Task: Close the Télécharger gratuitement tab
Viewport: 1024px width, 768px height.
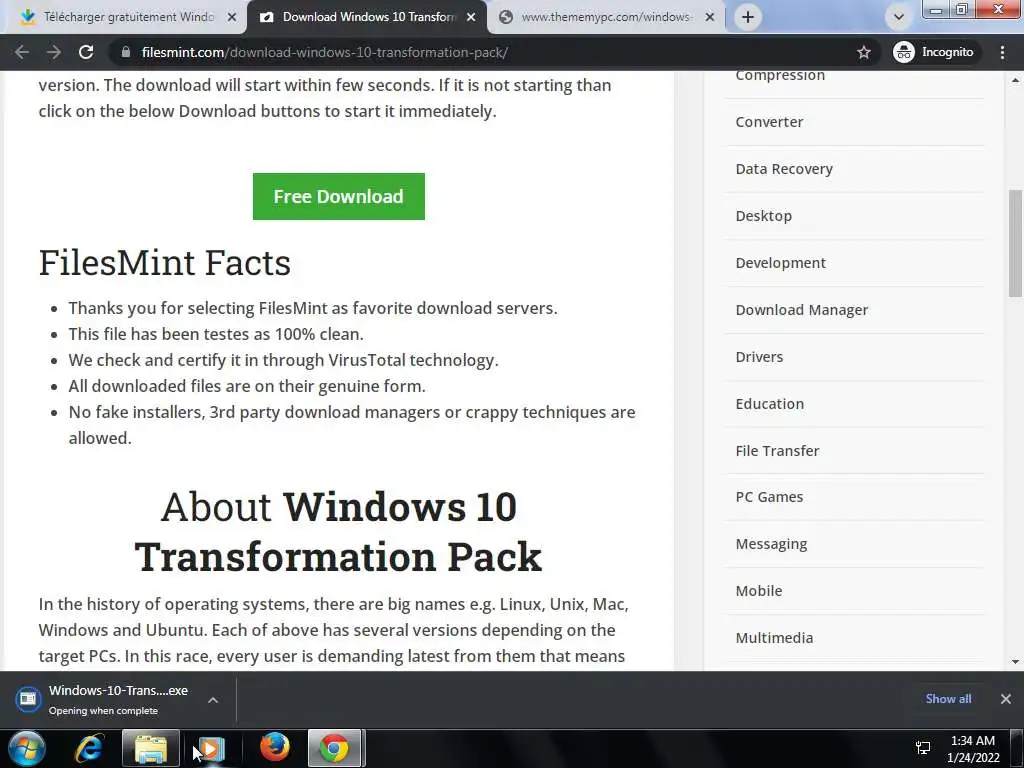Action: pos(232,17)
